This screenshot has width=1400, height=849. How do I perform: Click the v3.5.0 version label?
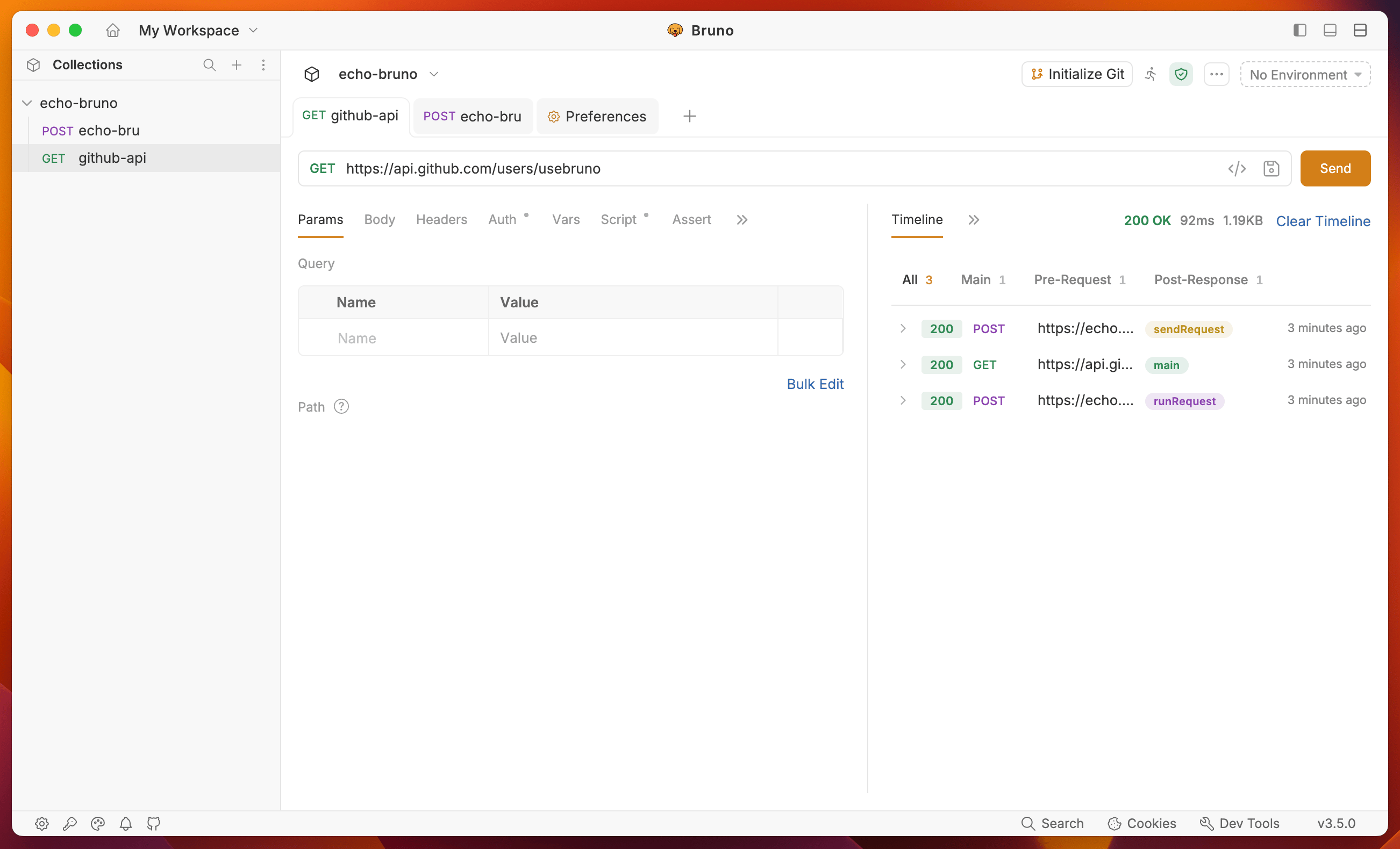pos(1336,823)
